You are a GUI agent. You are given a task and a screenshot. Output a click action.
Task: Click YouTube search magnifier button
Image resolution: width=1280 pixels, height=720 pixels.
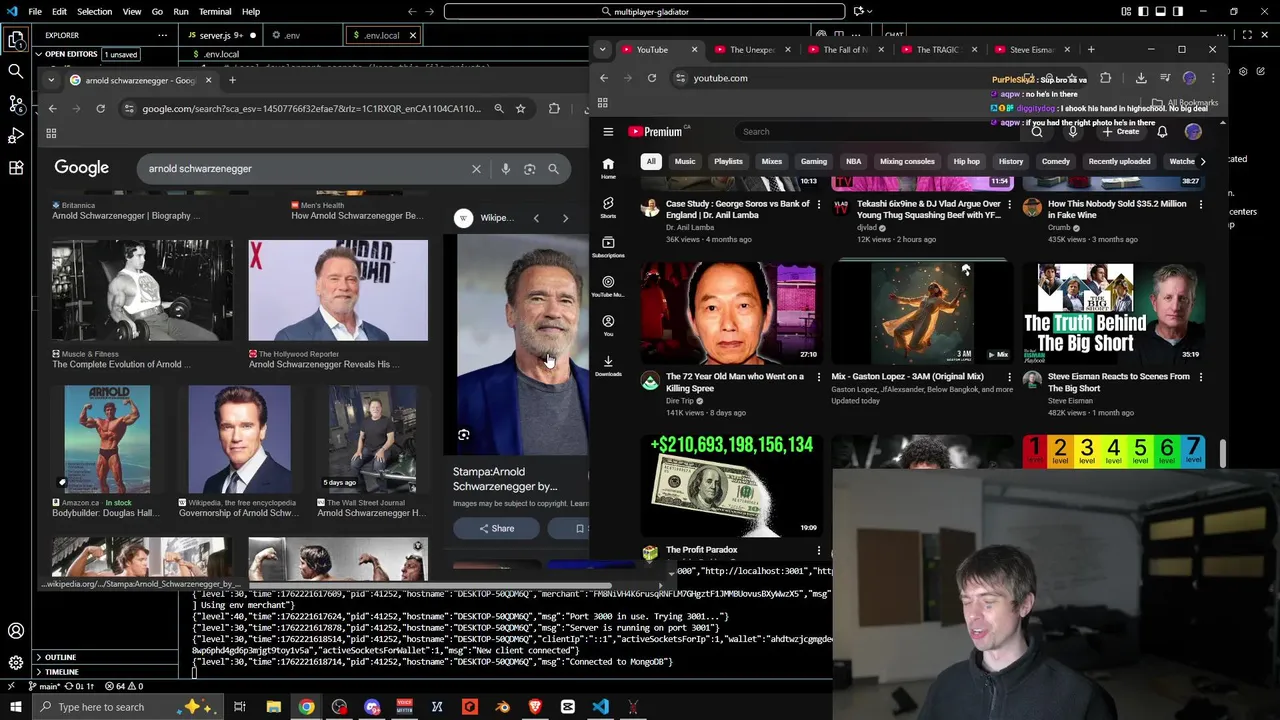(x=1037, y=132)
